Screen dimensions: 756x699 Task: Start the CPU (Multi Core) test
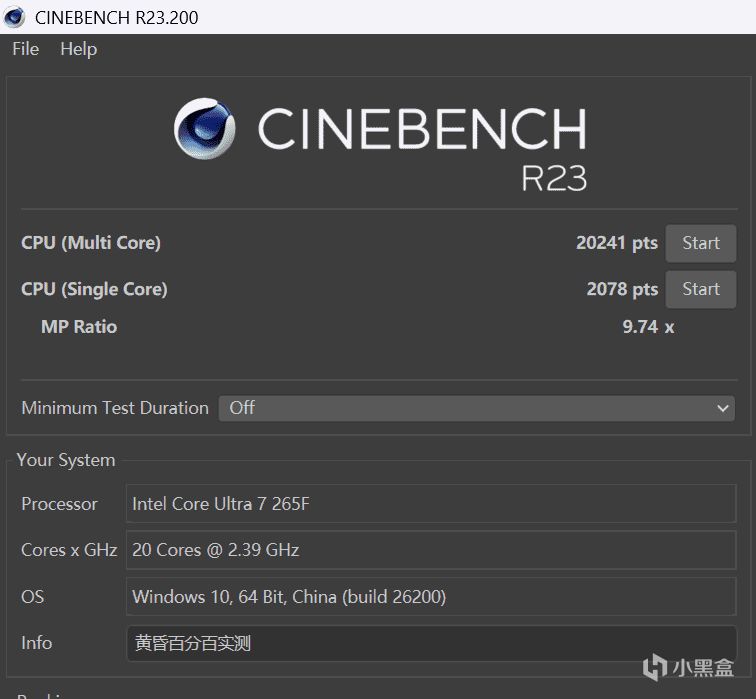pos(700,243)
